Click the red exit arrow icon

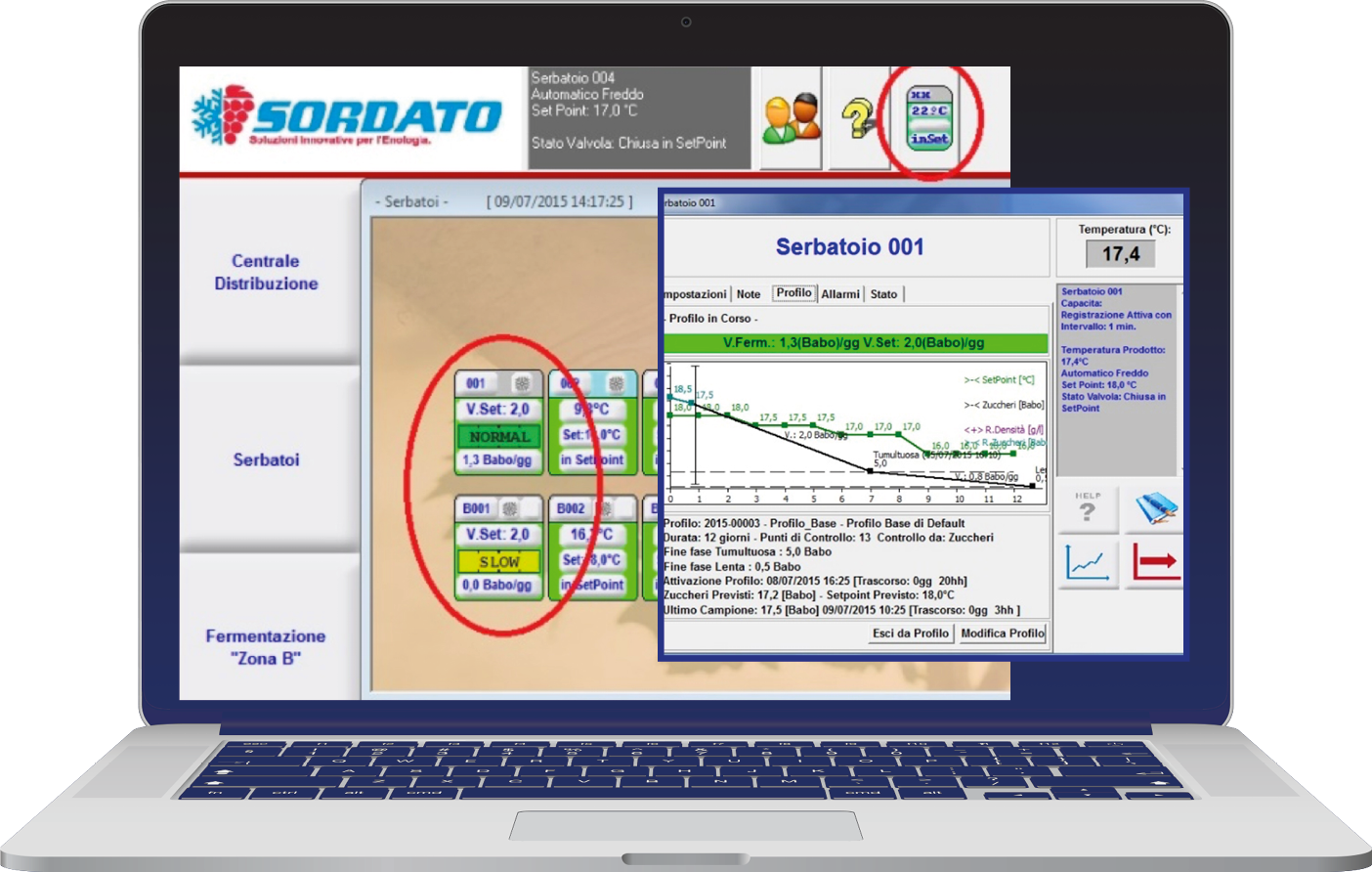1155,563
